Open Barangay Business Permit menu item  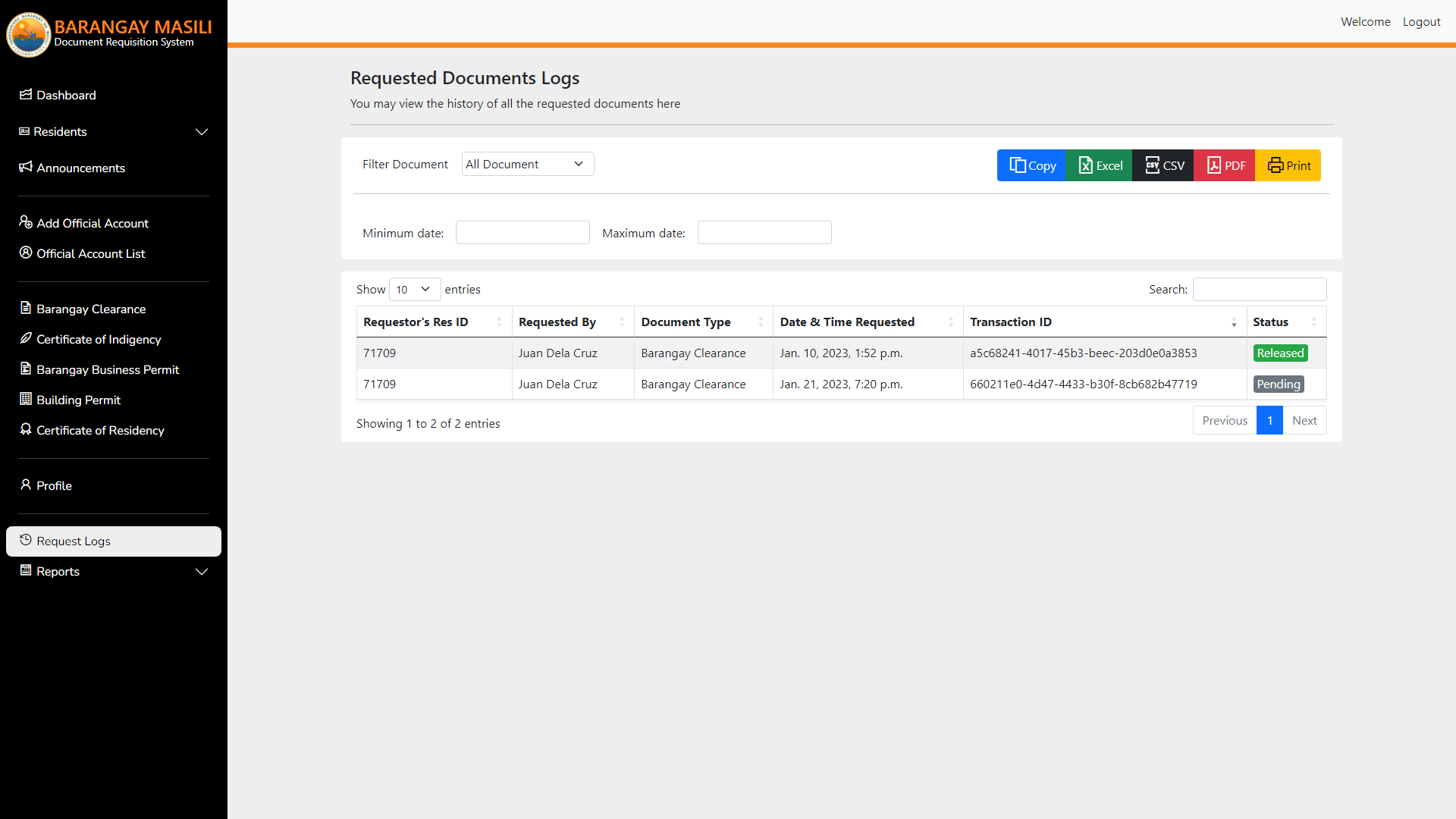click(x=108, y=369)
